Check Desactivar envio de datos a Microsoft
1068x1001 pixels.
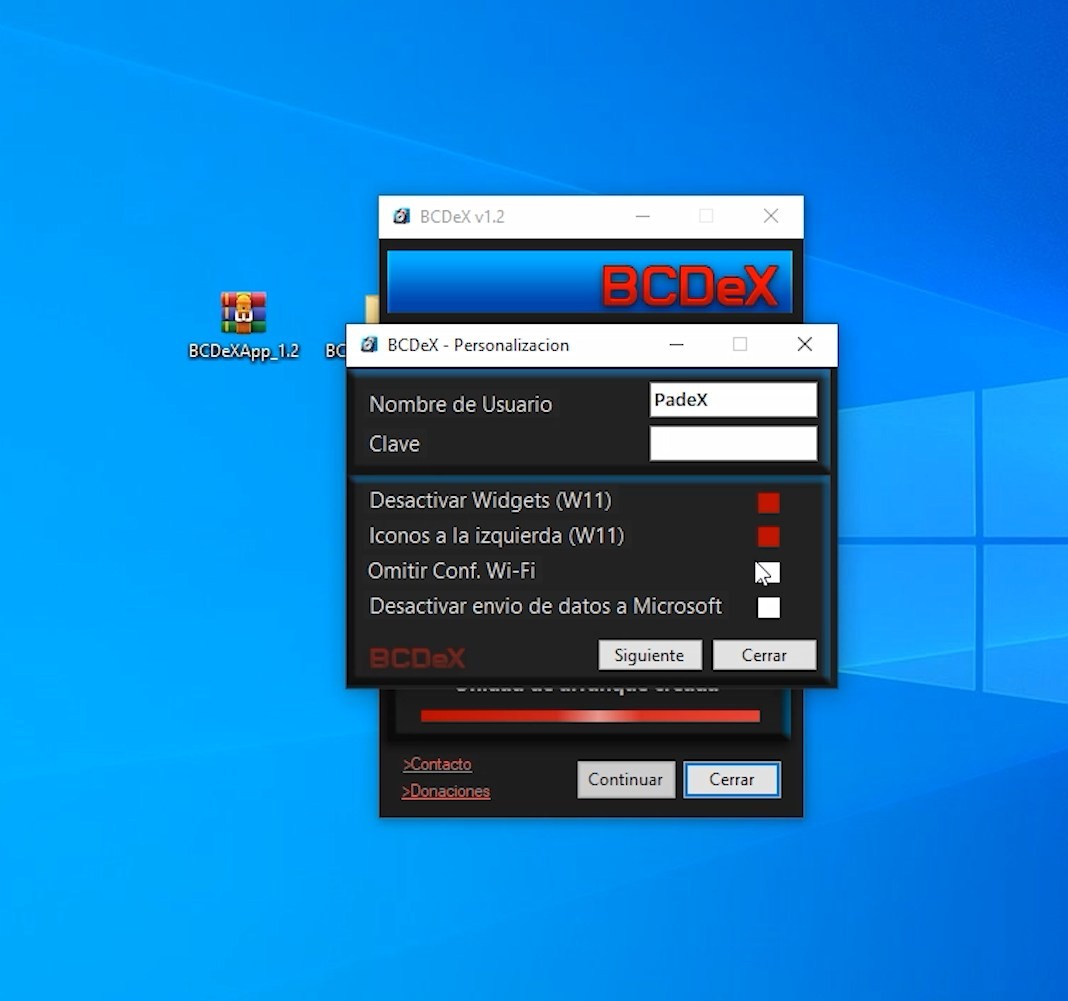point(768,607)
